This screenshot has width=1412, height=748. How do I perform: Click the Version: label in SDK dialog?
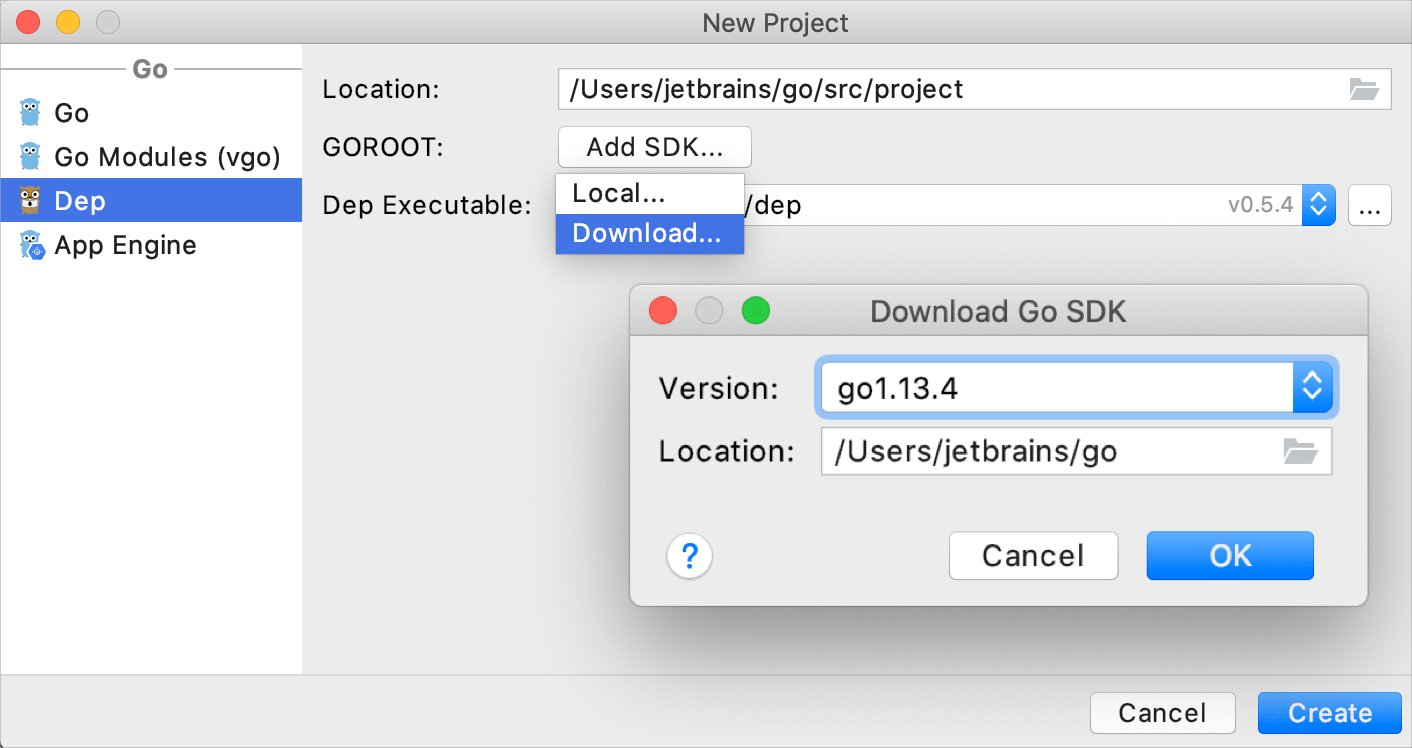(718, 387)
